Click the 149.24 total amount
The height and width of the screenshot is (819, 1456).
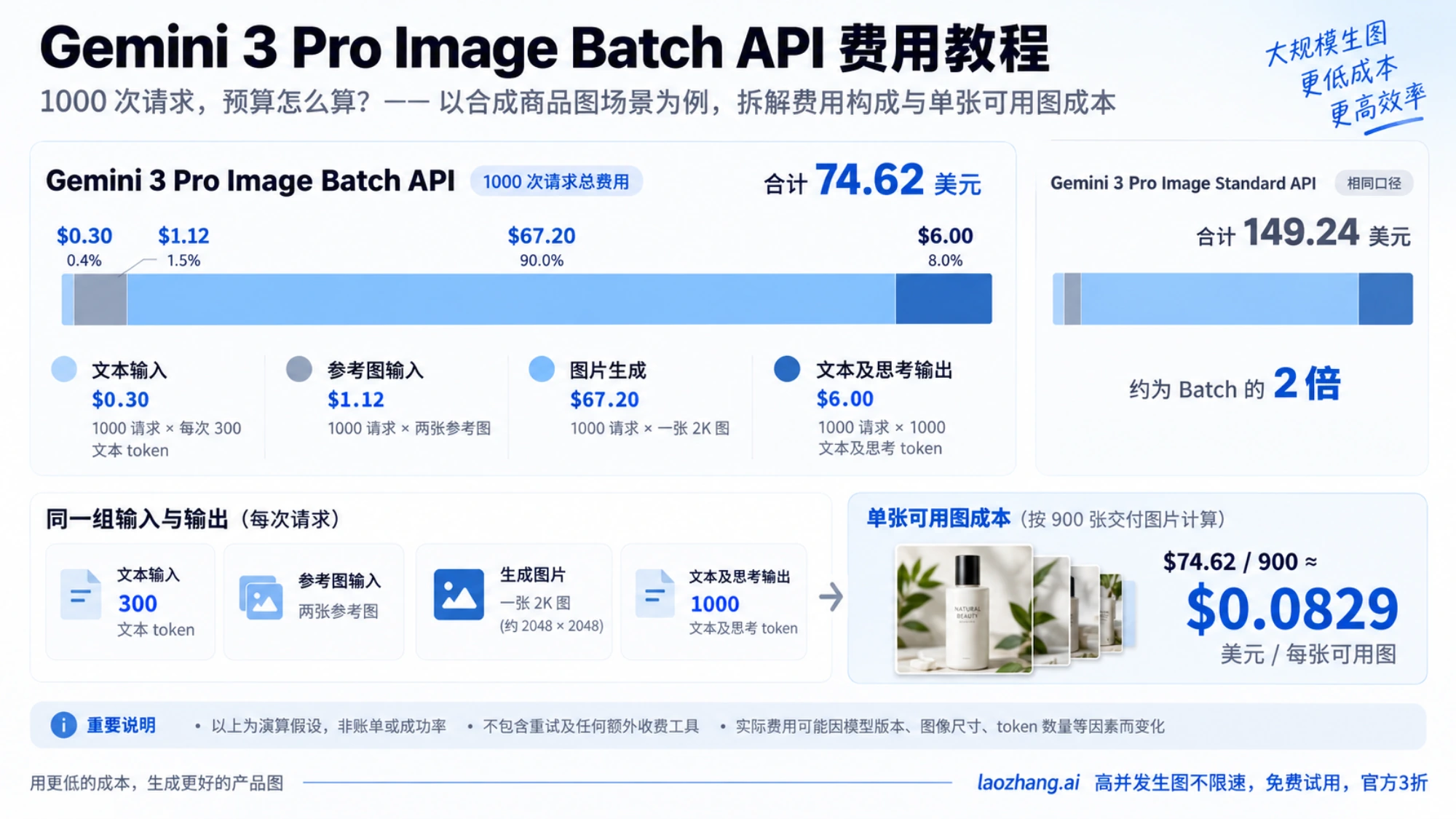click(x=1301, y=232)
